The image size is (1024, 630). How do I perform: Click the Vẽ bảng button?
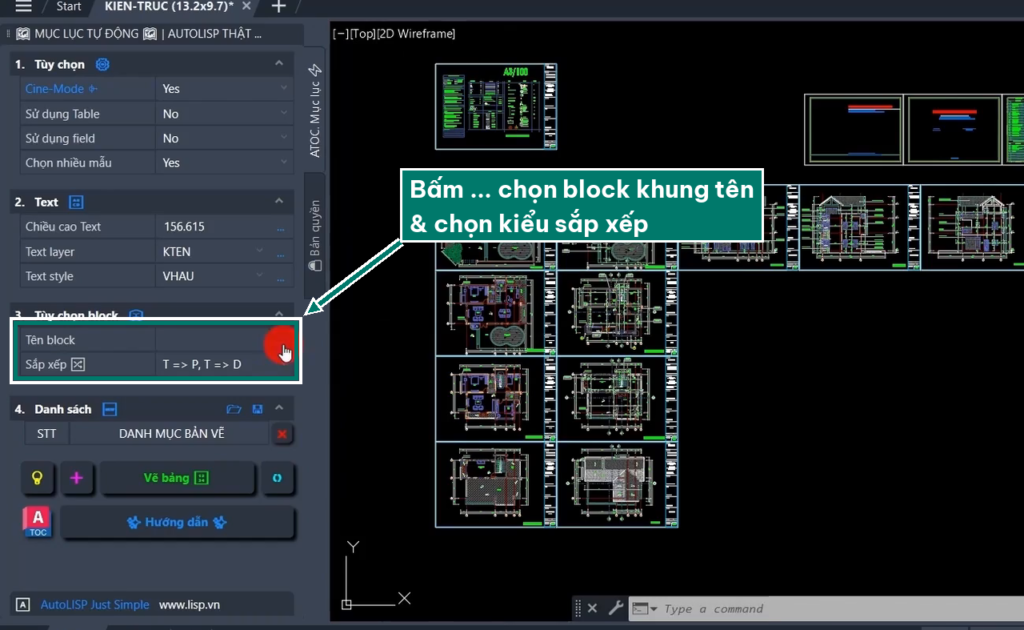click(x=176, y=478)
